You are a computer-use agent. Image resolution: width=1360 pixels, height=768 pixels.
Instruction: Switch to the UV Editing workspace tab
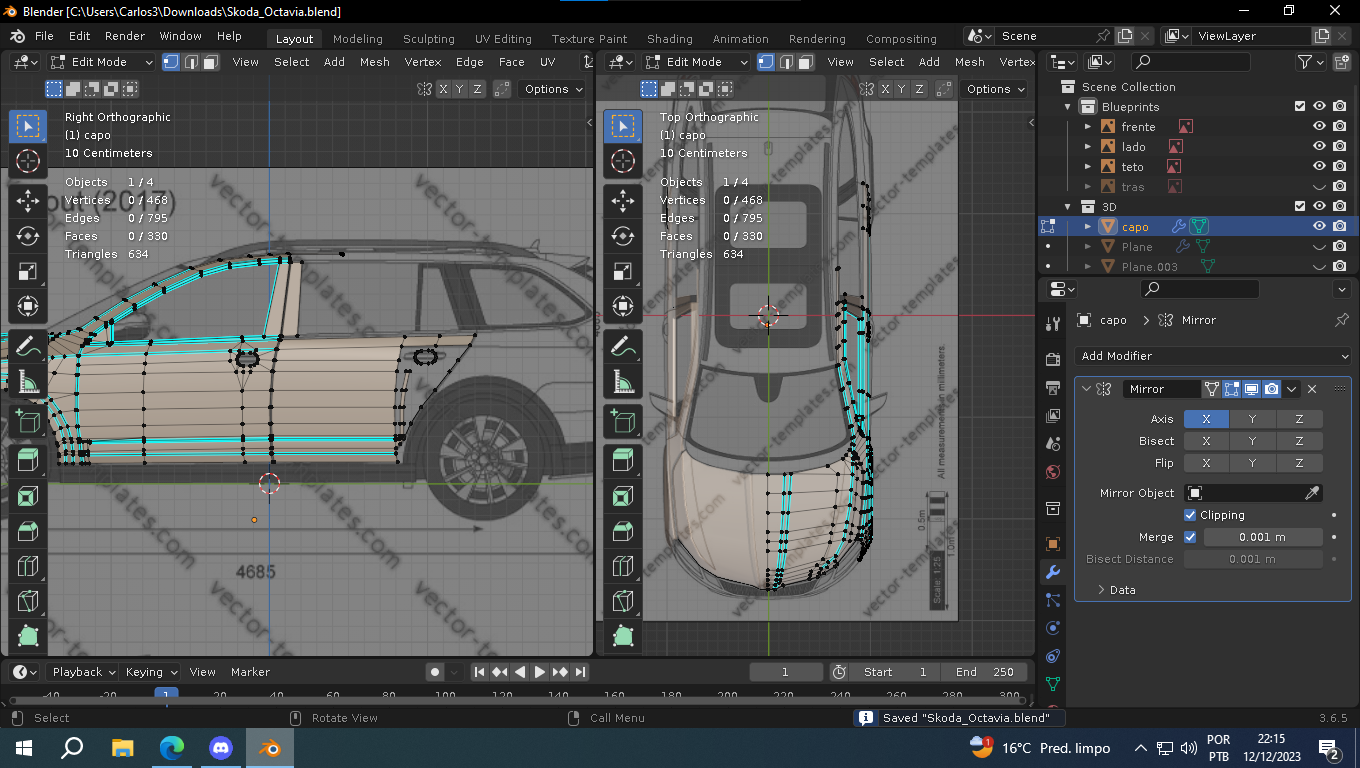pos(503,39)
